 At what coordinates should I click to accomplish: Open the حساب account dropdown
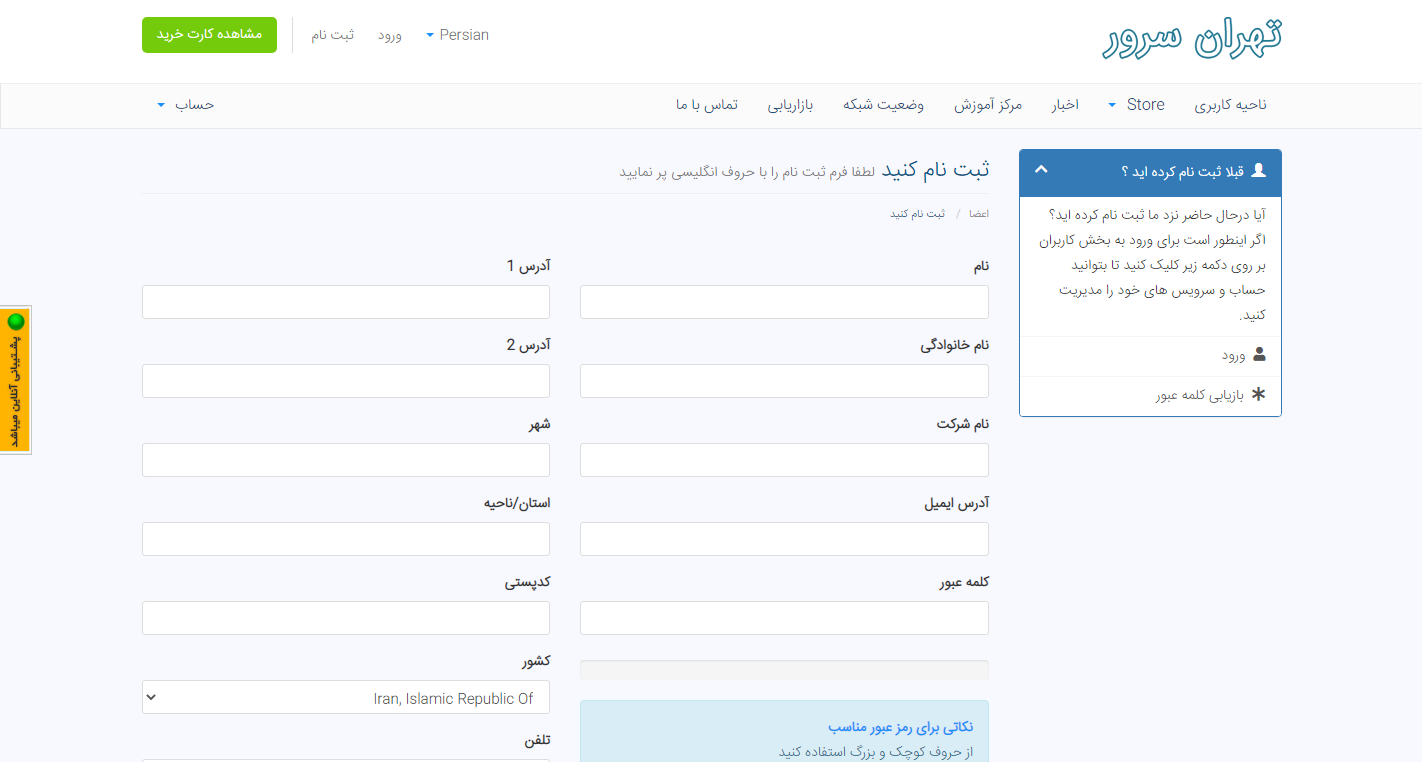pos(186,105)
